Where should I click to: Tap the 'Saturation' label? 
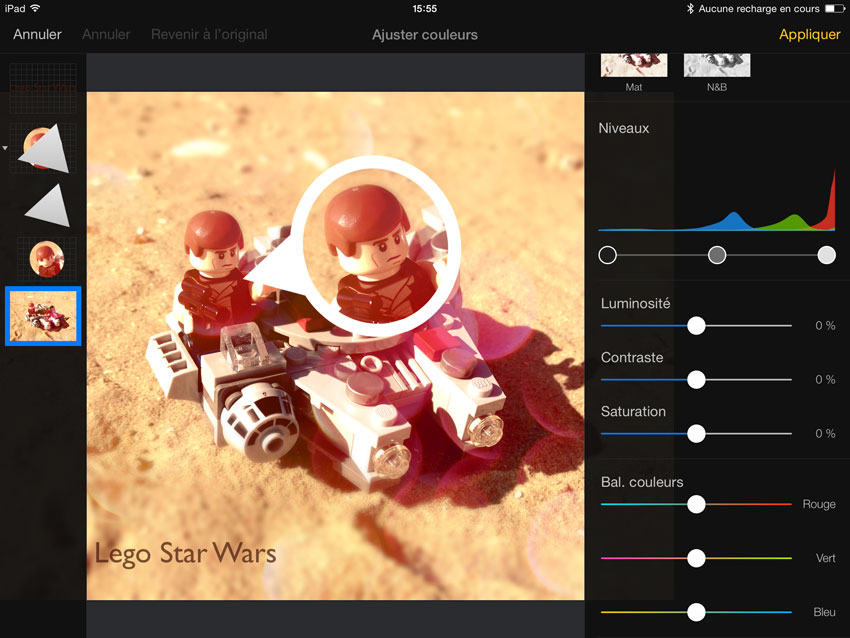(633, 411)
